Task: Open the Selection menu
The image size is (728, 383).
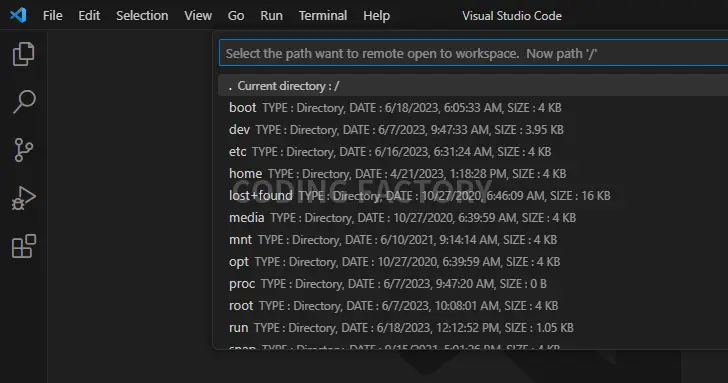Action: (x=142, y=15)
